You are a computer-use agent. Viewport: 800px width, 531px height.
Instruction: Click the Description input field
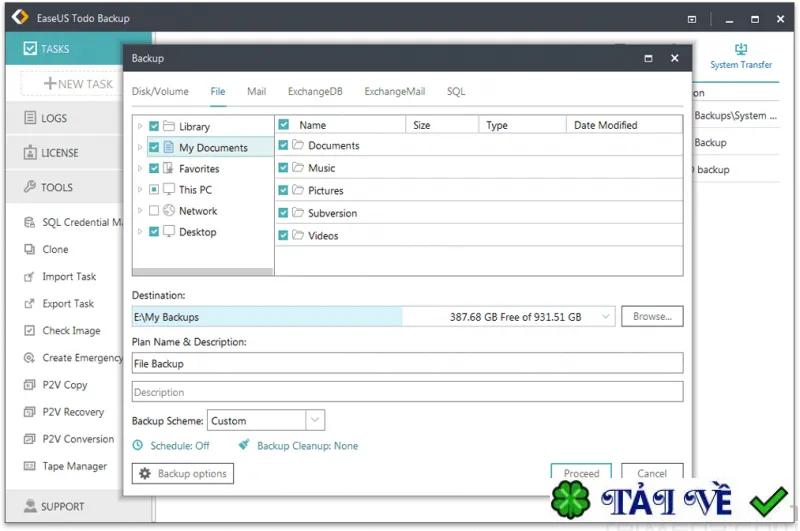pos(407,392)
